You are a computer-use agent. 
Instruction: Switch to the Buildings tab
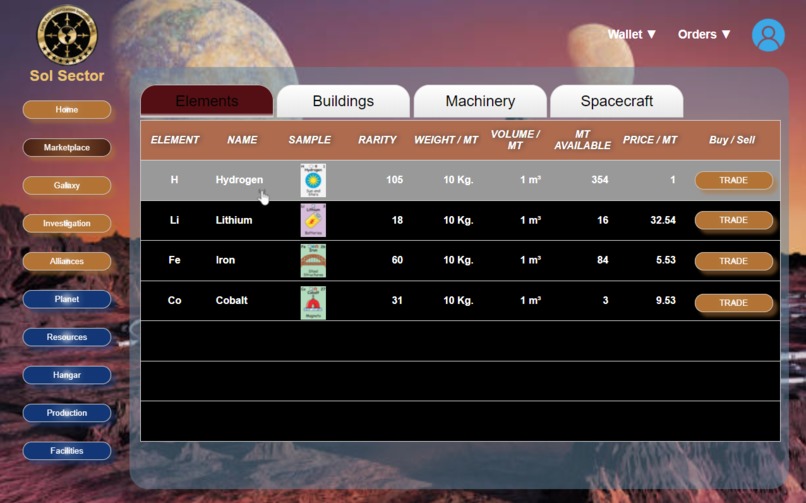click(343, 101)
